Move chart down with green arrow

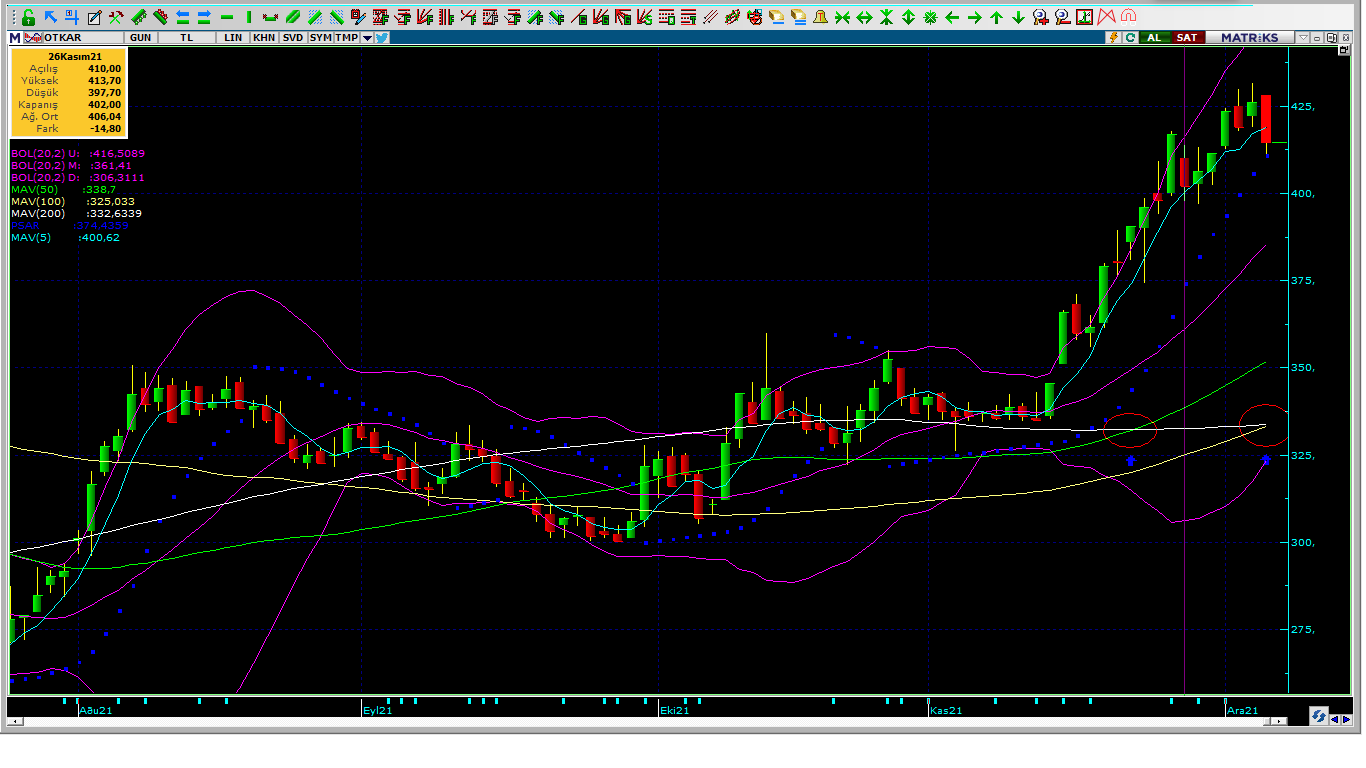click(1018, 17)
